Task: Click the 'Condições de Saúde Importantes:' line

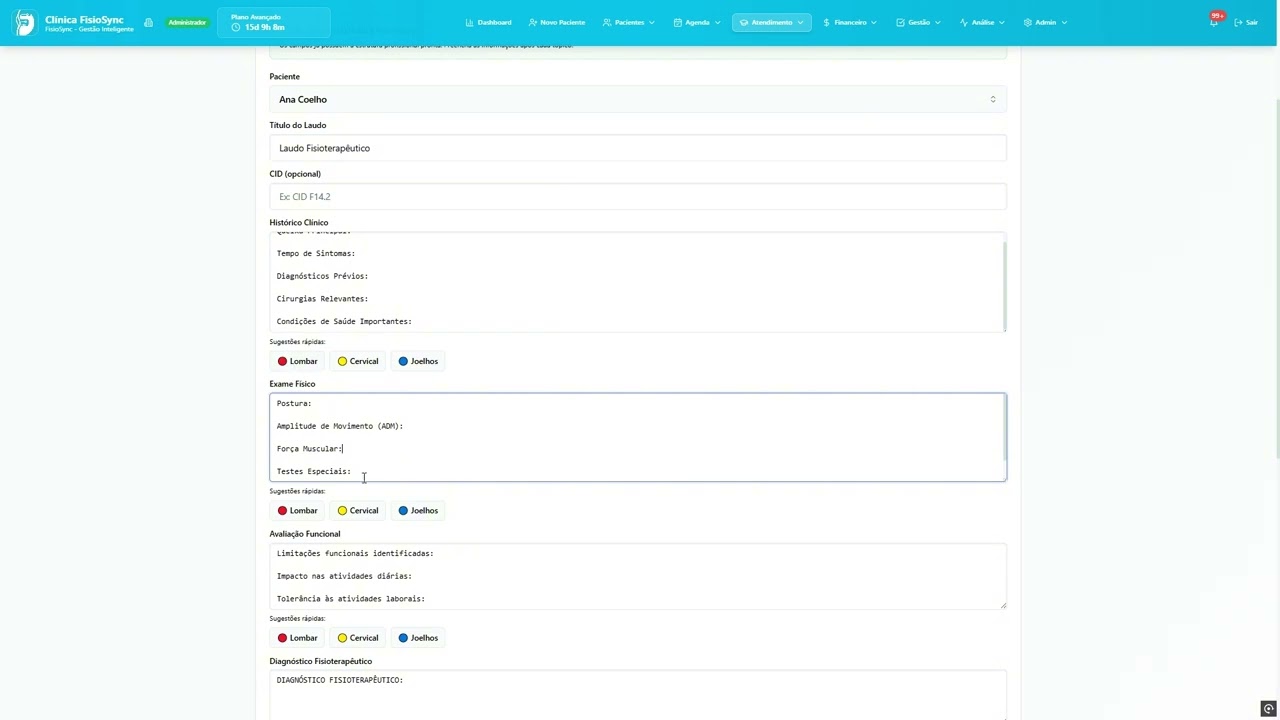Action: pos(344,322)
